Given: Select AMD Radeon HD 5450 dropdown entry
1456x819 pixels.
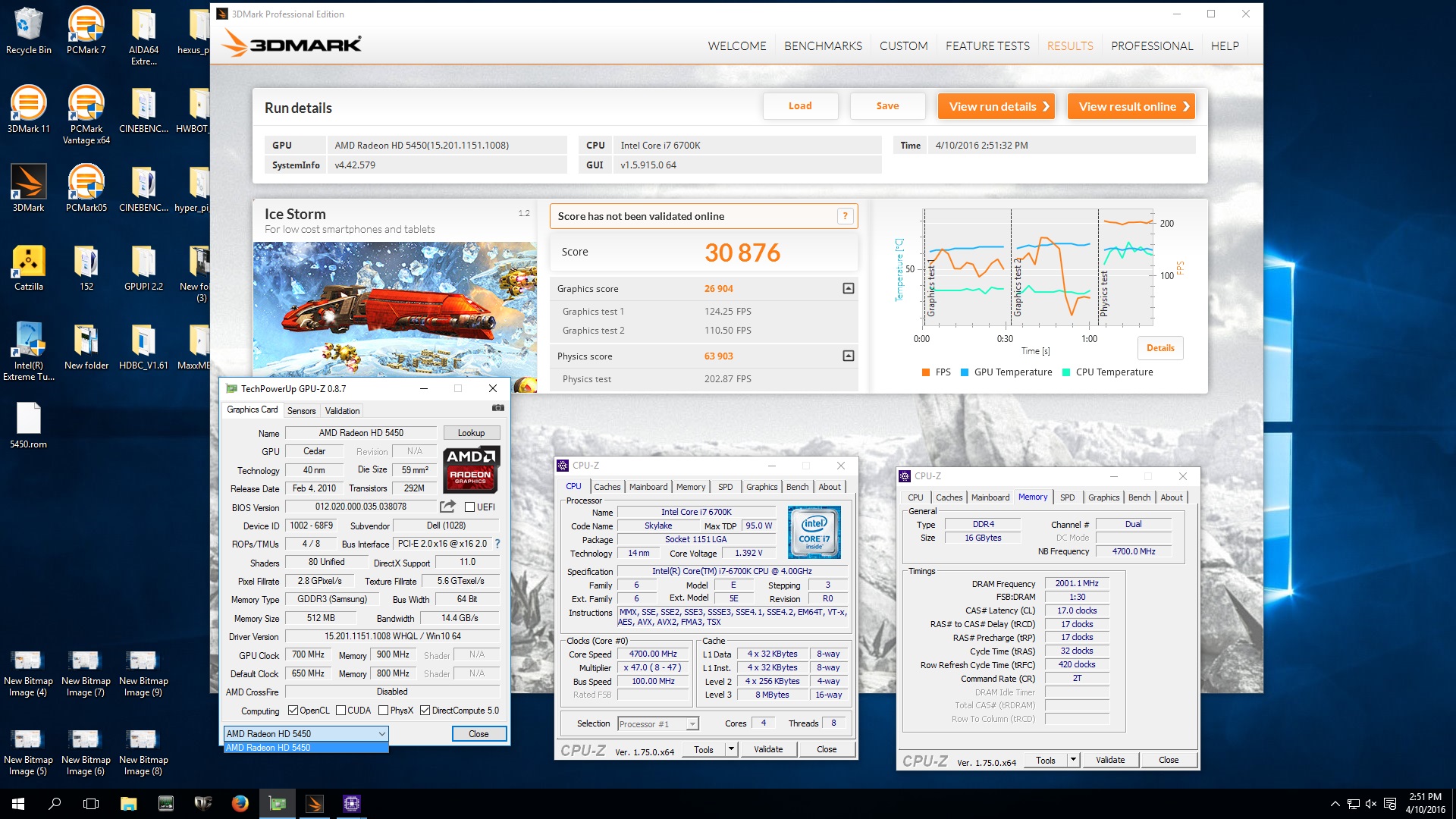Looking at the screenshot, I should coord(306,748).
